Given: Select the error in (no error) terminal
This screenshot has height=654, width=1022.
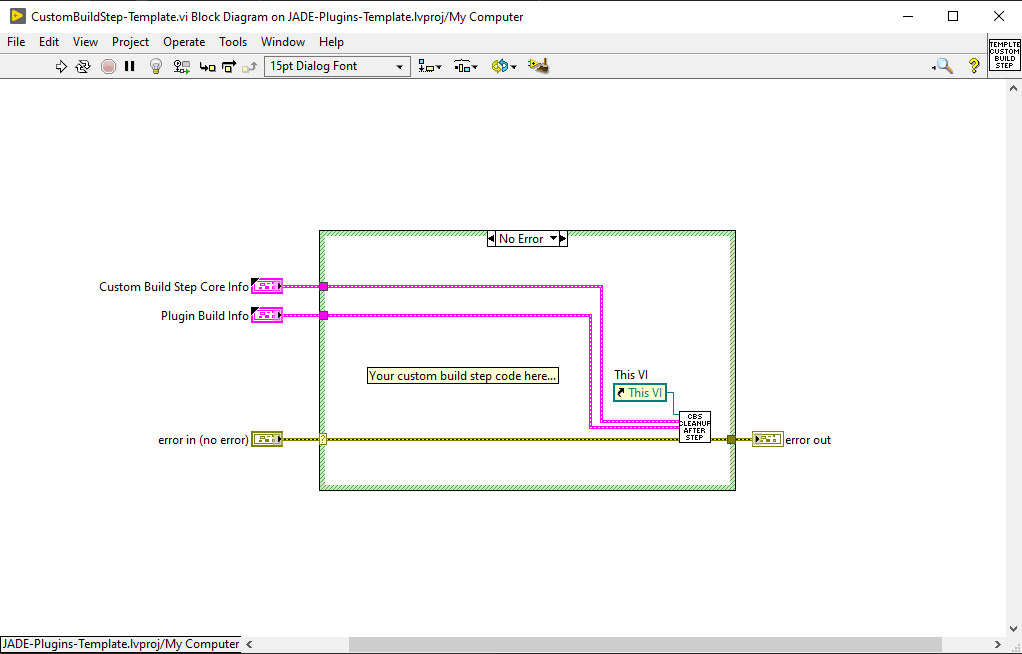Looking at the screenshot, I should 266,438.
